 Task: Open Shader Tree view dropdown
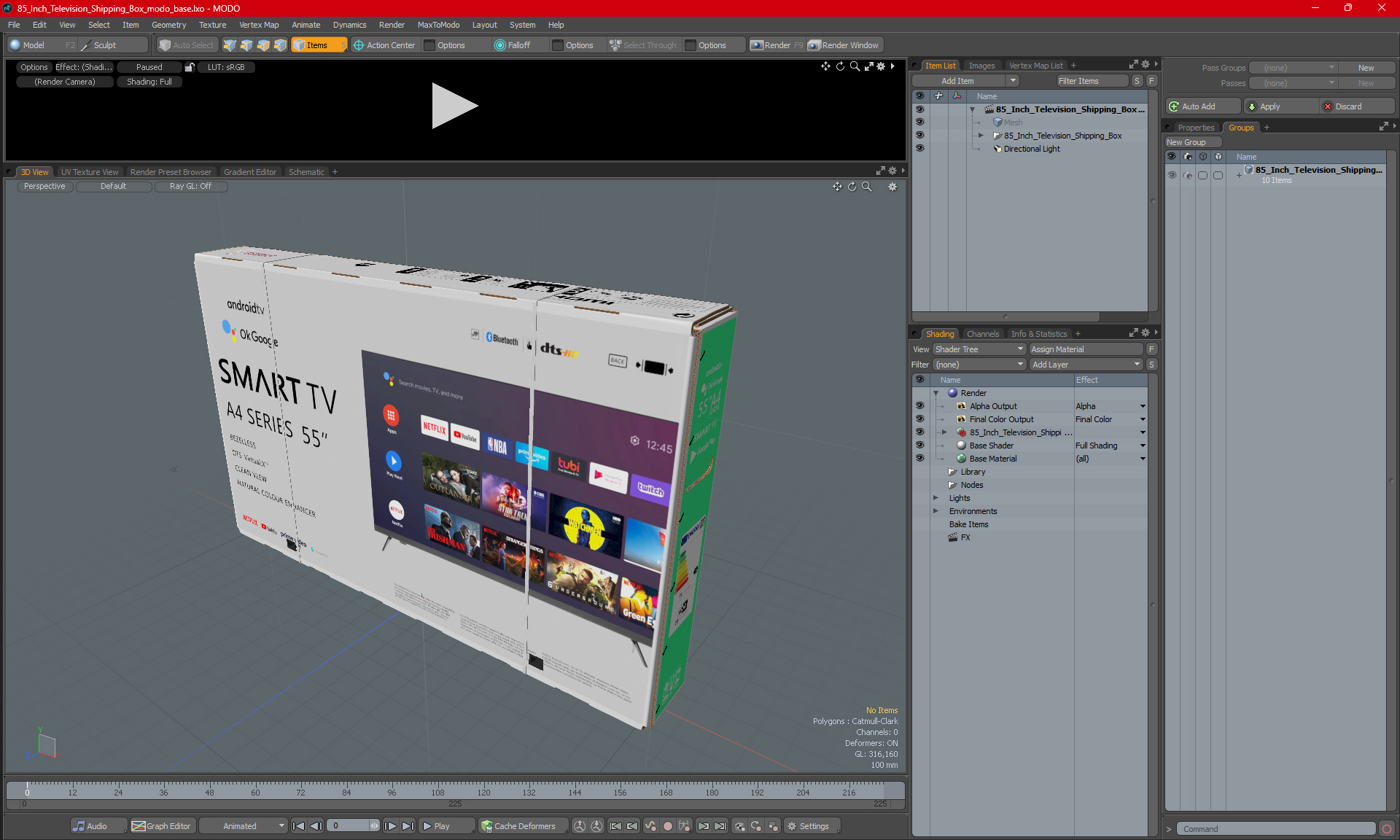click(979, 349)
